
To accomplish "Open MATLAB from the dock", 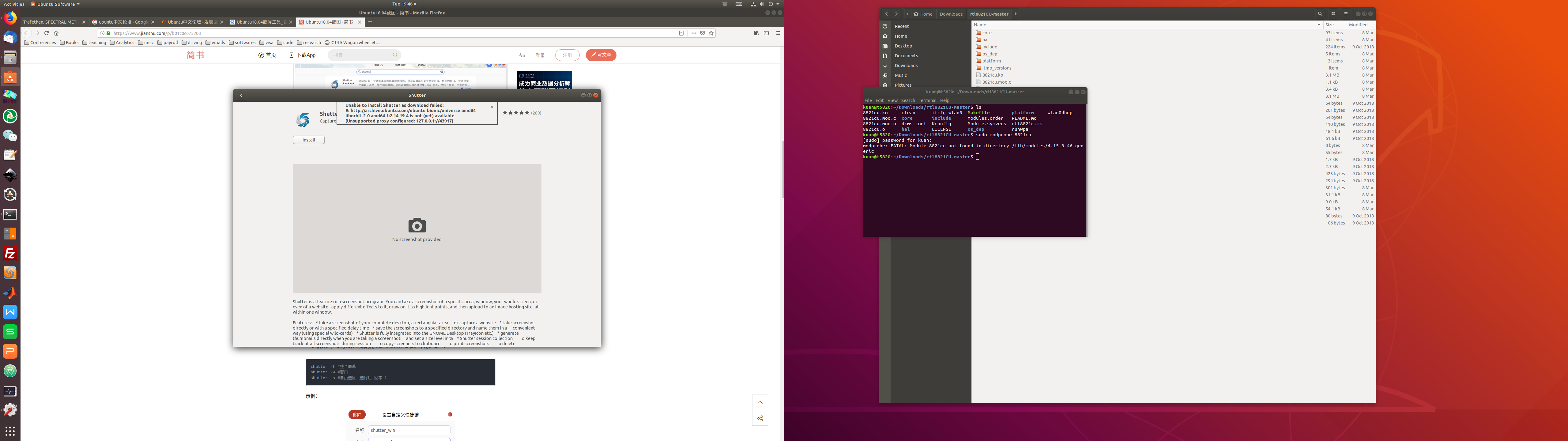I will (x=10, y=292).
